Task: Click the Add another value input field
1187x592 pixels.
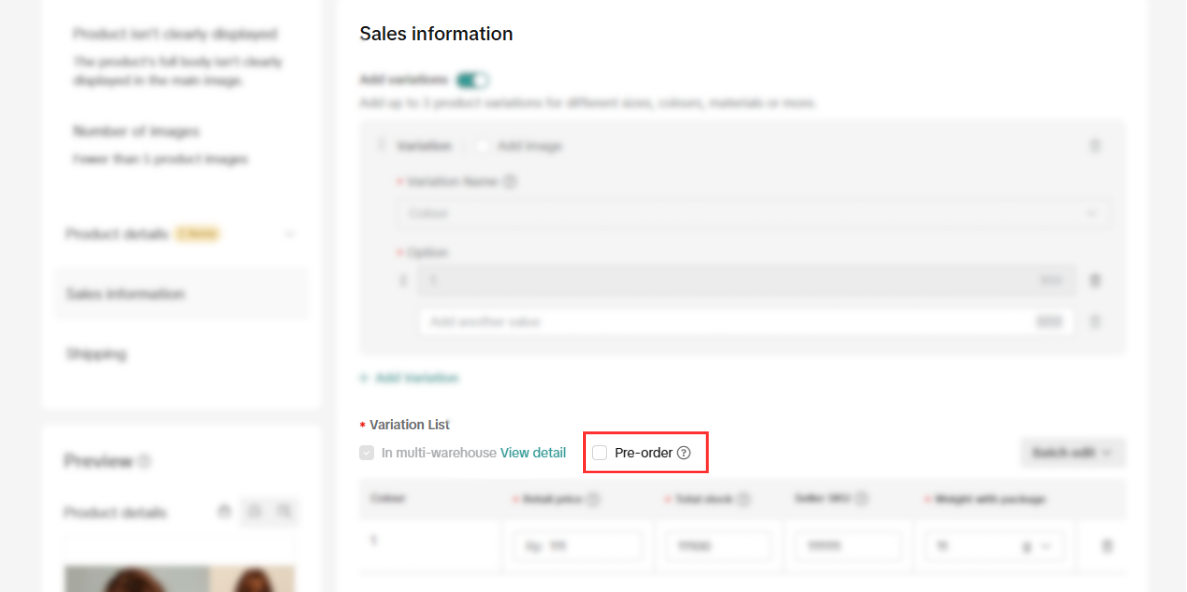Action: pyautogui.click(x=730, y=322)
